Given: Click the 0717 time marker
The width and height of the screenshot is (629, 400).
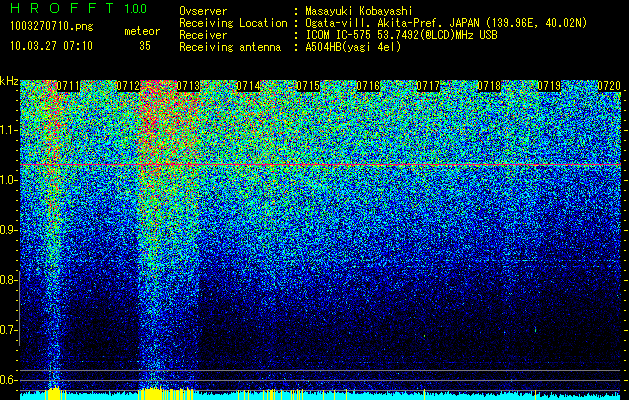Looking at the screenshot, I should pos(428,86).
